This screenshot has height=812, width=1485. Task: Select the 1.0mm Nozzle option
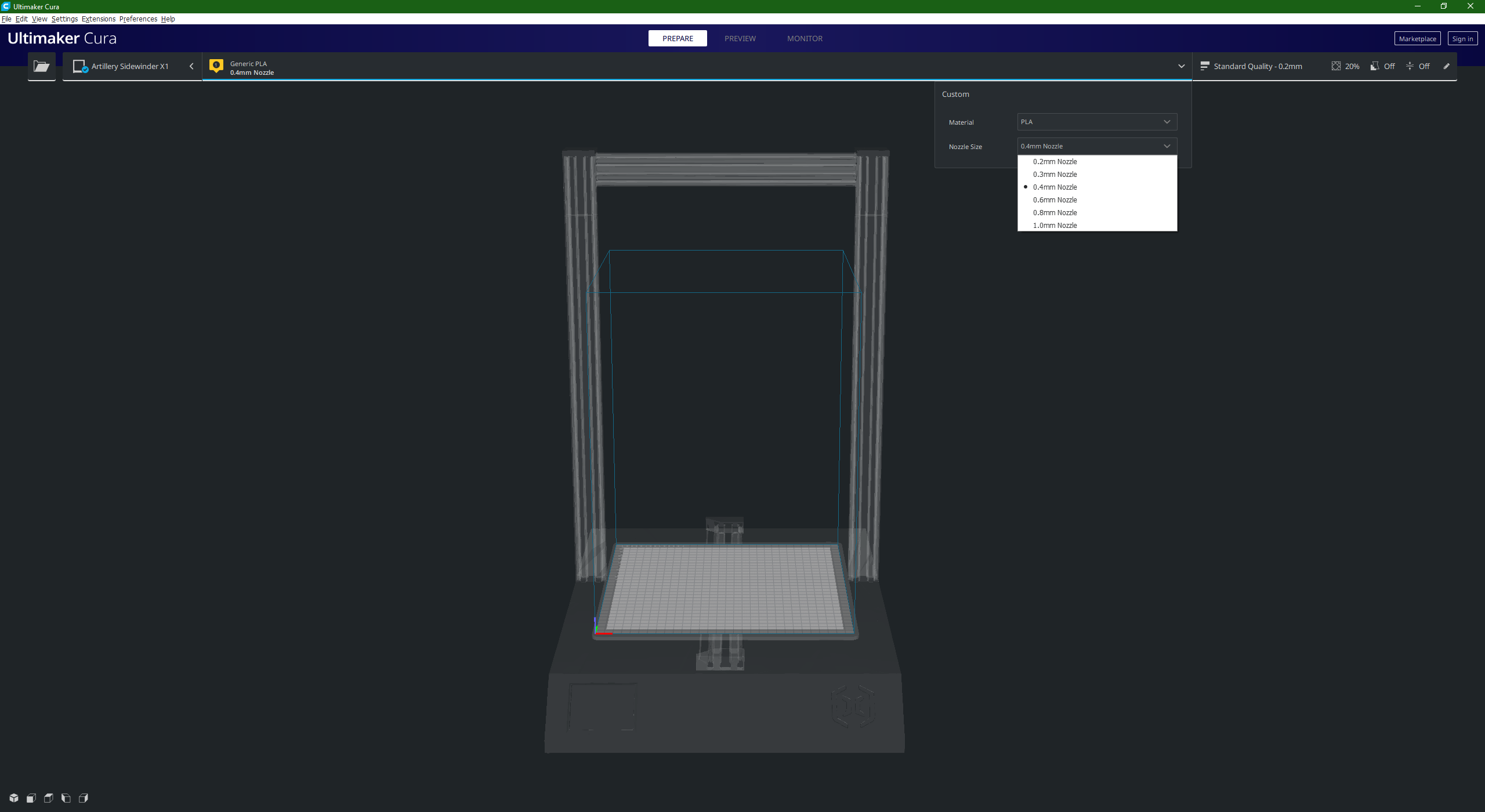tap(1097, 225)
